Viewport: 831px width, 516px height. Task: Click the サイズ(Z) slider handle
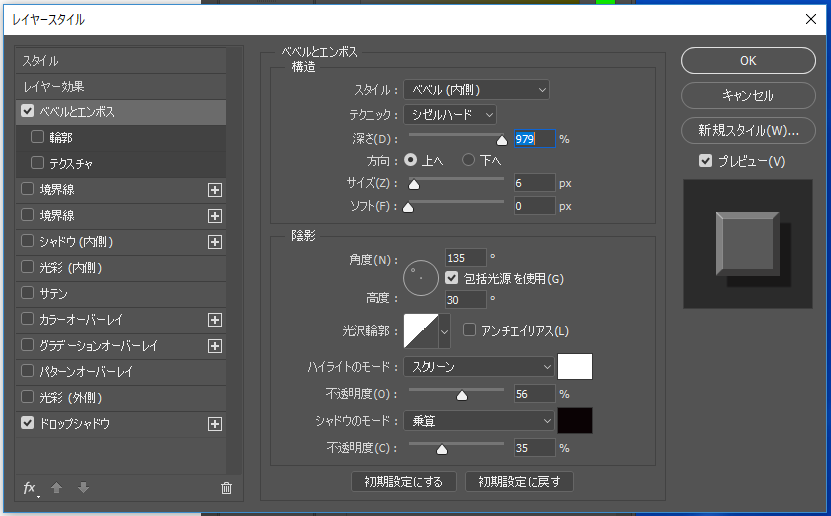click(x=414, y=184)
